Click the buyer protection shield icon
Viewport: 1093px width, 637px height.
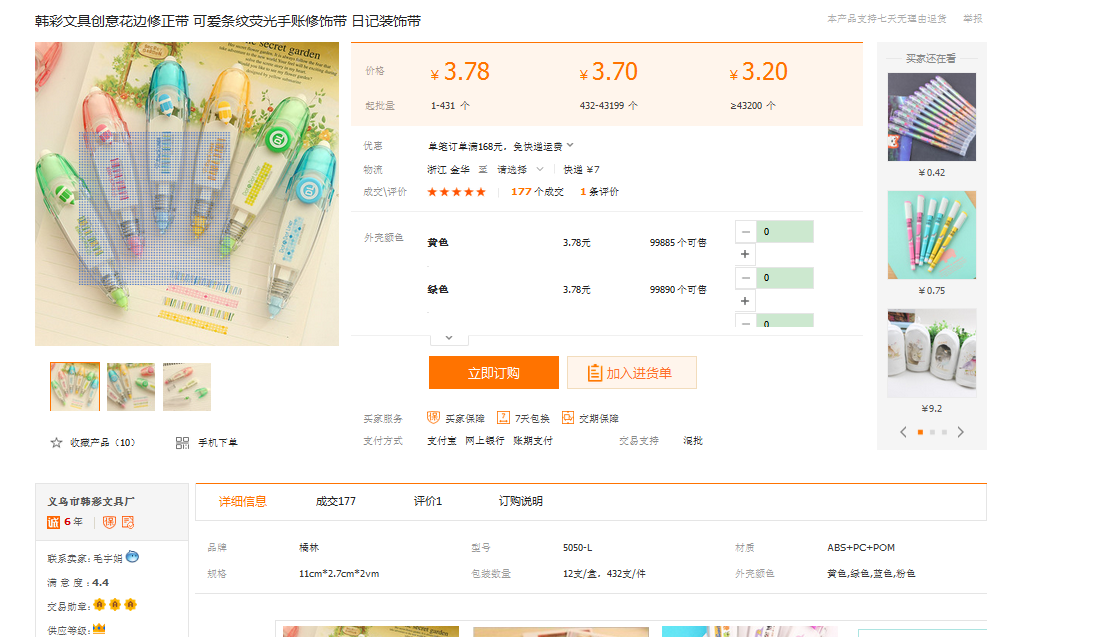433,418
